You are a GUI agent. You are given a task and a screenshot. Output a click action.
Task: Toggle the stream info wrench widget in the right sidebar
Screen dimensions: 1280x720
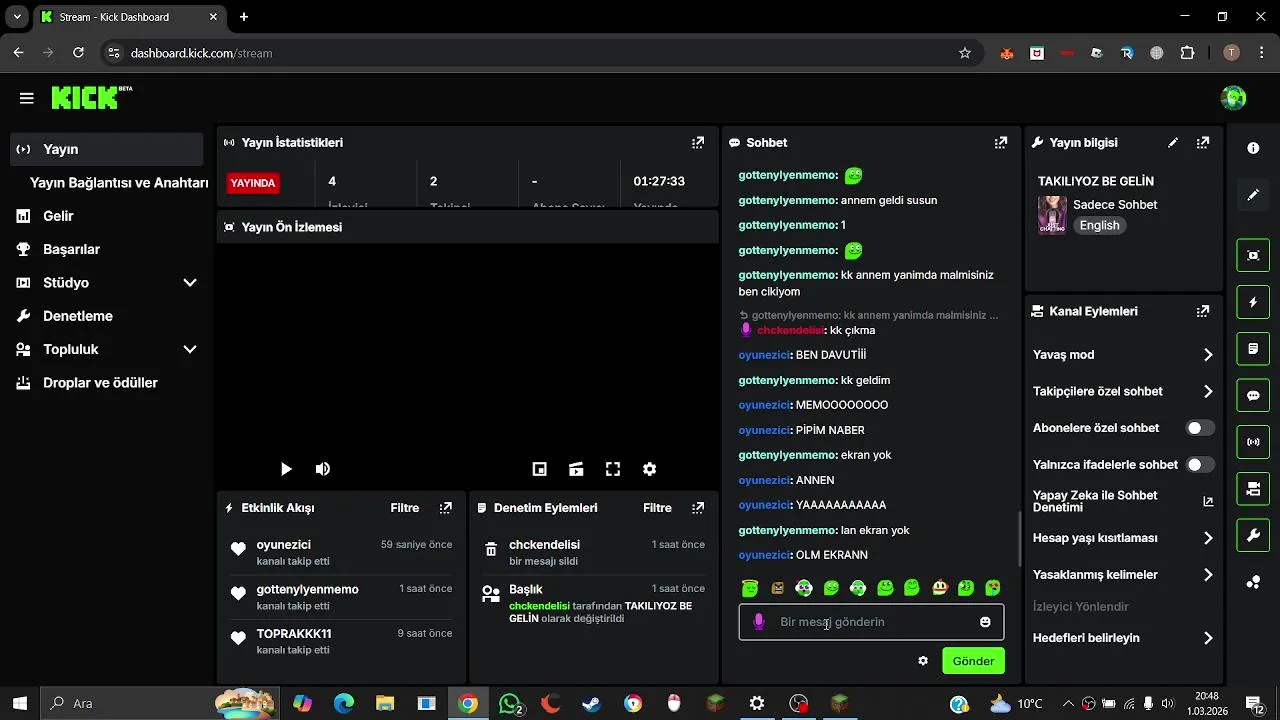point(1253,536)
